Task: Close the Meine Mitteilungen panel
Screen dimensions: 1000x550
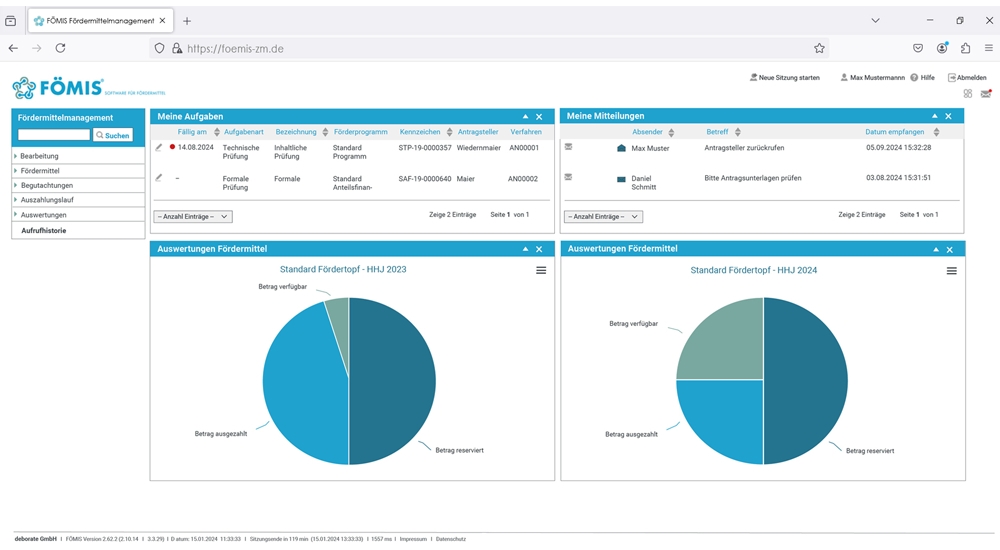Action: [x=948, y=116]
